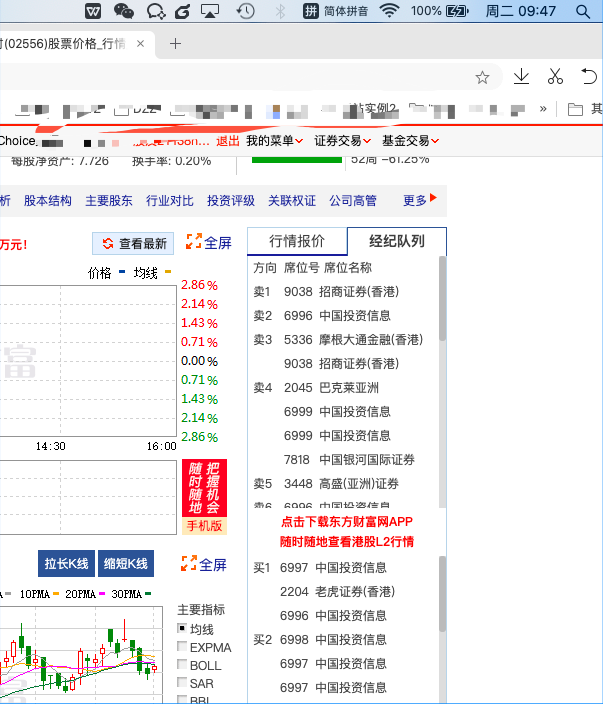Select 卖5 3448 高盛(亚洲)证券 row
The height and width of the screenshot is (704, 603).
click(x=343, y=484)
